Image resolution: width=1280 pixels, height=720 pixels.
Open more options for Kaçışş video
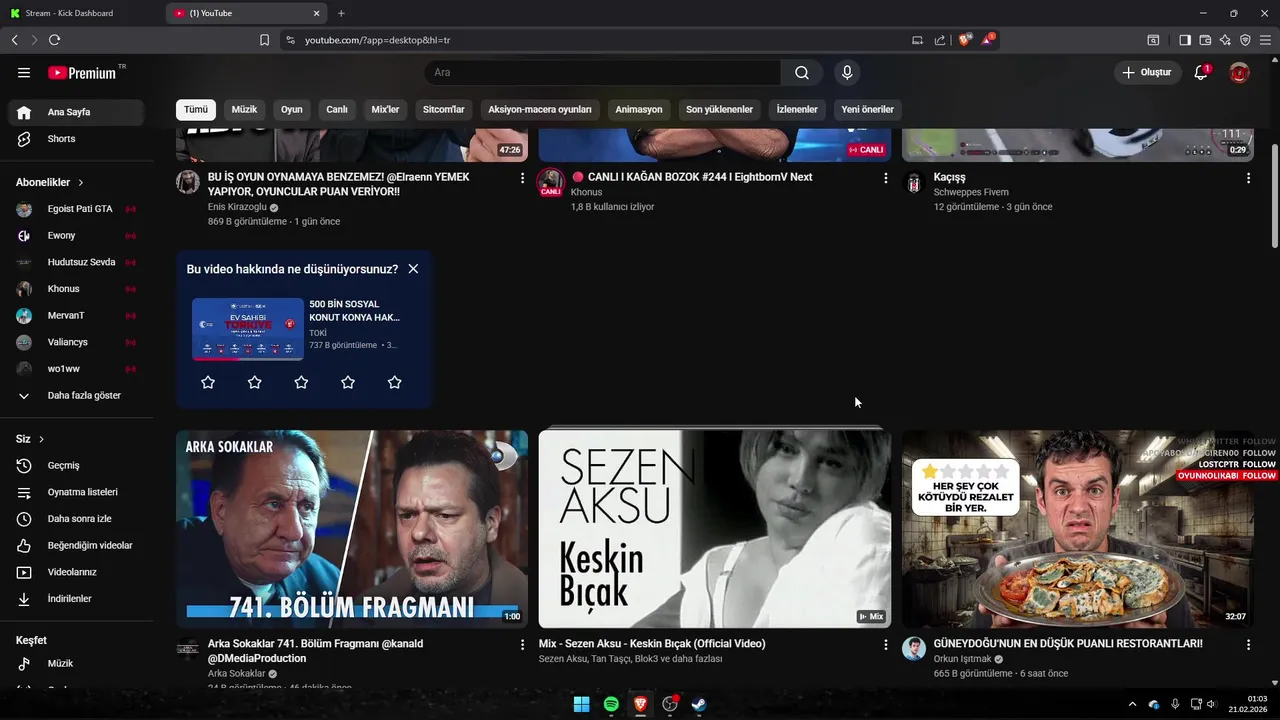(x=1248, y=178)
